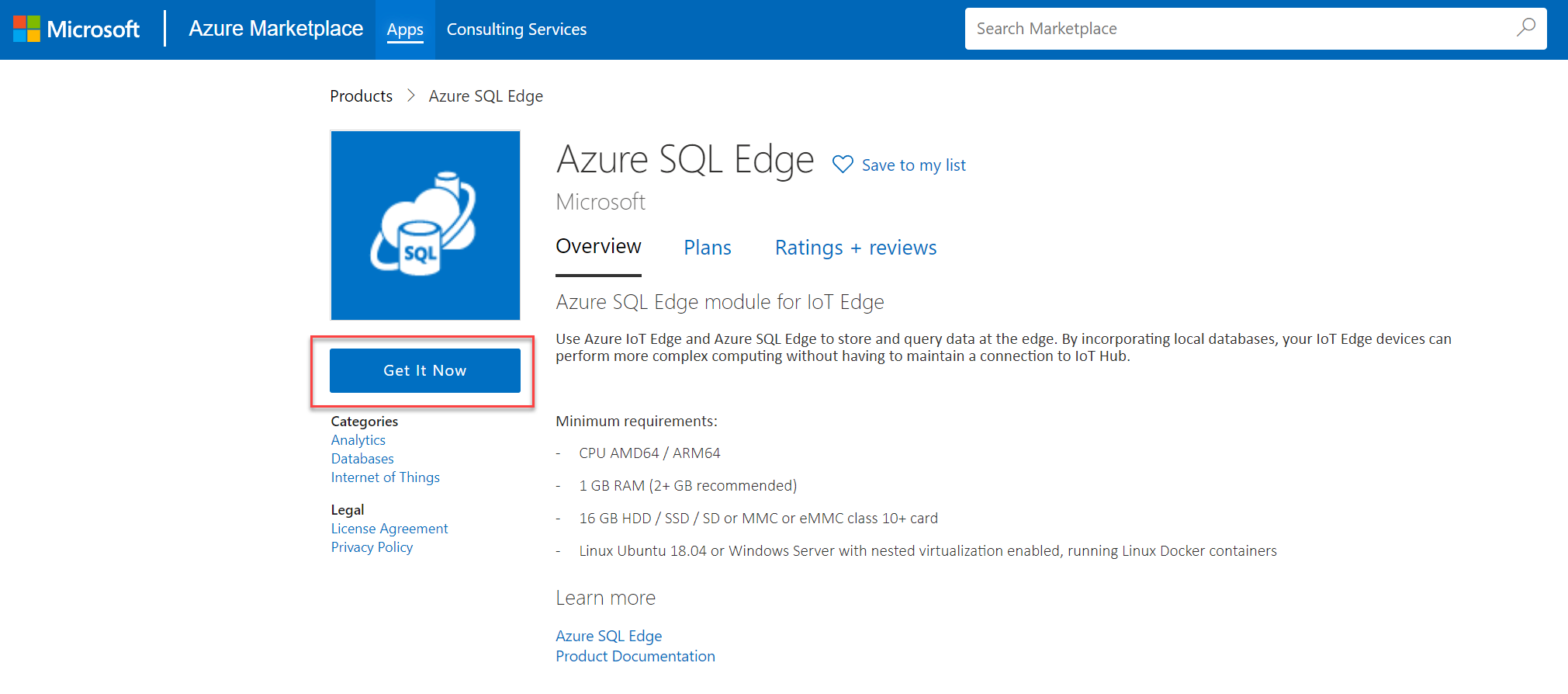Select the Overview tab
This screenshot has height=694, width=1568.
pyautogui.click(x=598, y=247)
